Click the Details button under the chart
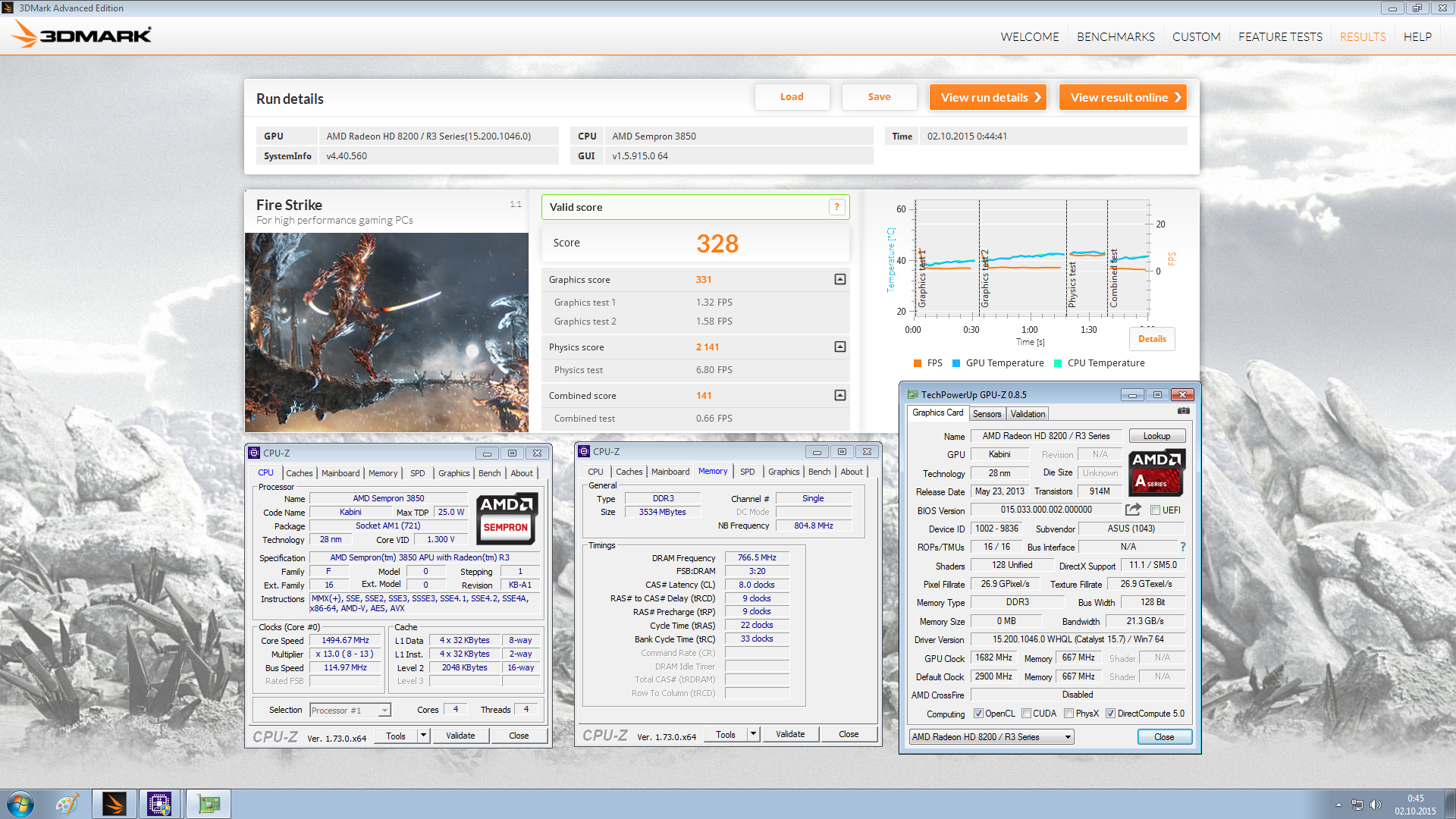The width and height of the screenshot is (1456, 819). (x=1152, y=339)
